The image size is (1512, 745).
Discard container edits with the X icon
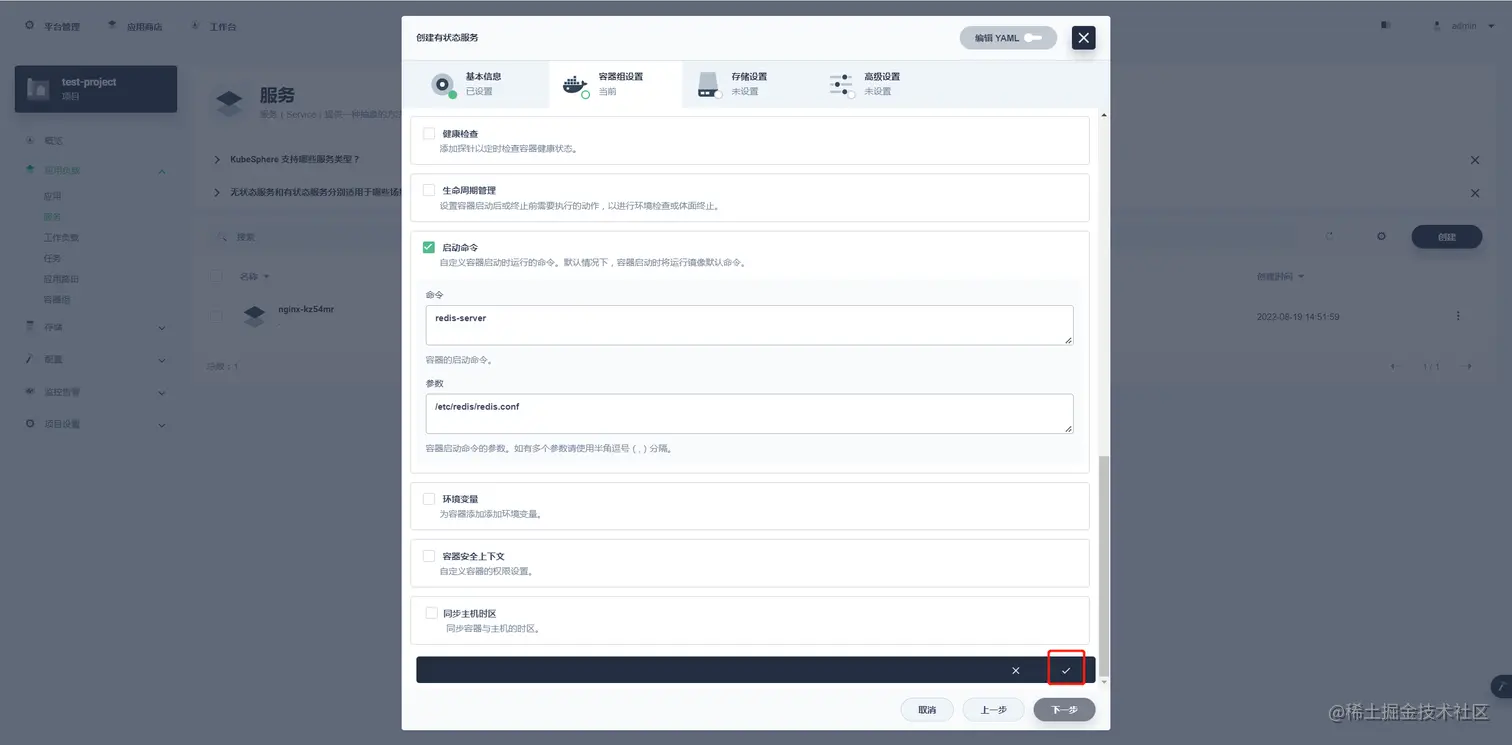pyautogui.click(x=1016, y=670)
